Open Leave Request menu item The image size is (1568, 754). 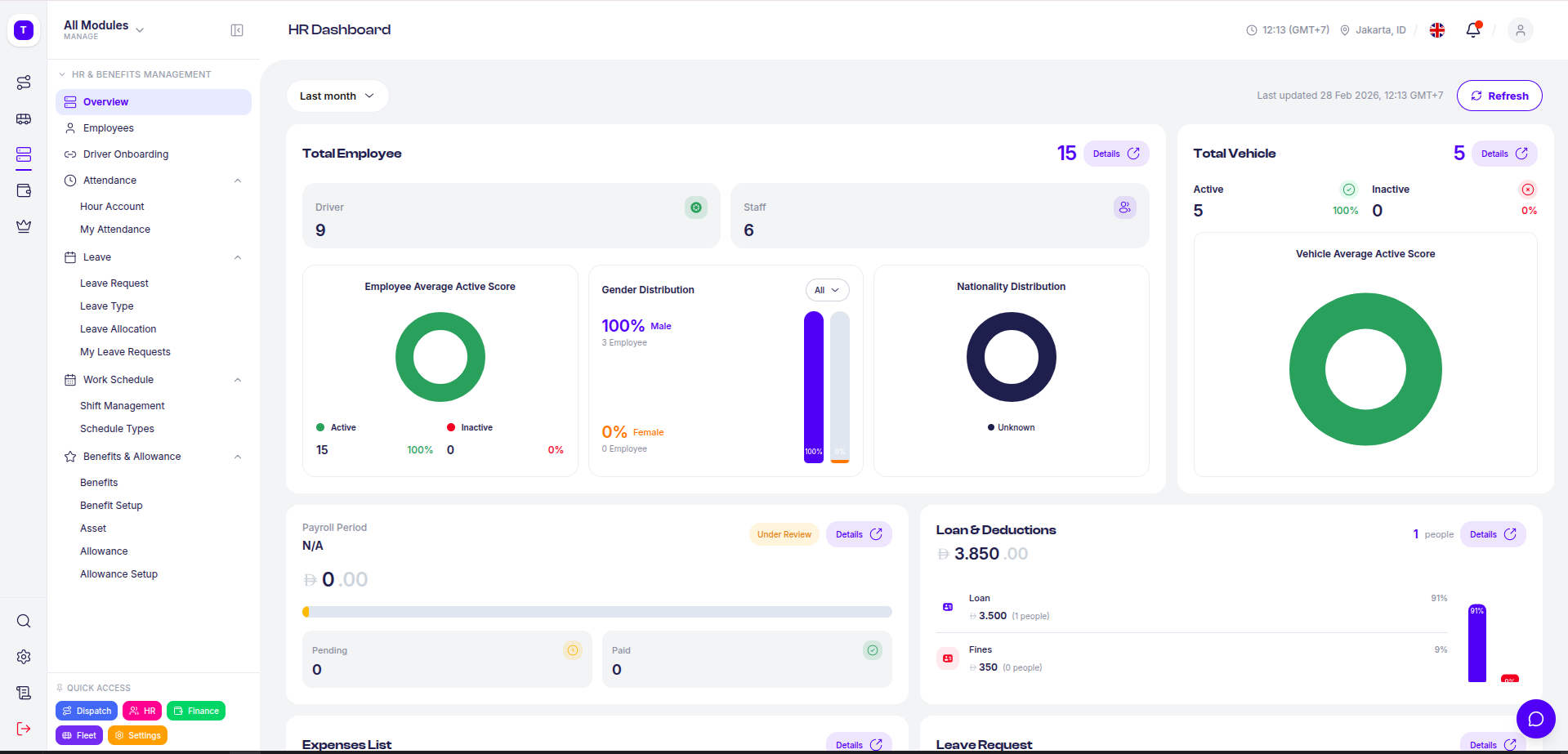coord(114,283)
